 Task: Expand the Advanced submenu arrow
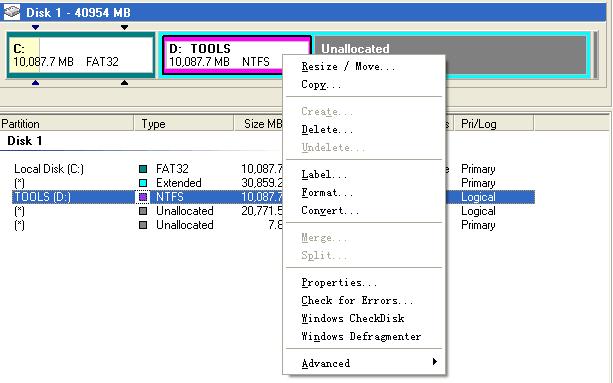tap(435, 362)
